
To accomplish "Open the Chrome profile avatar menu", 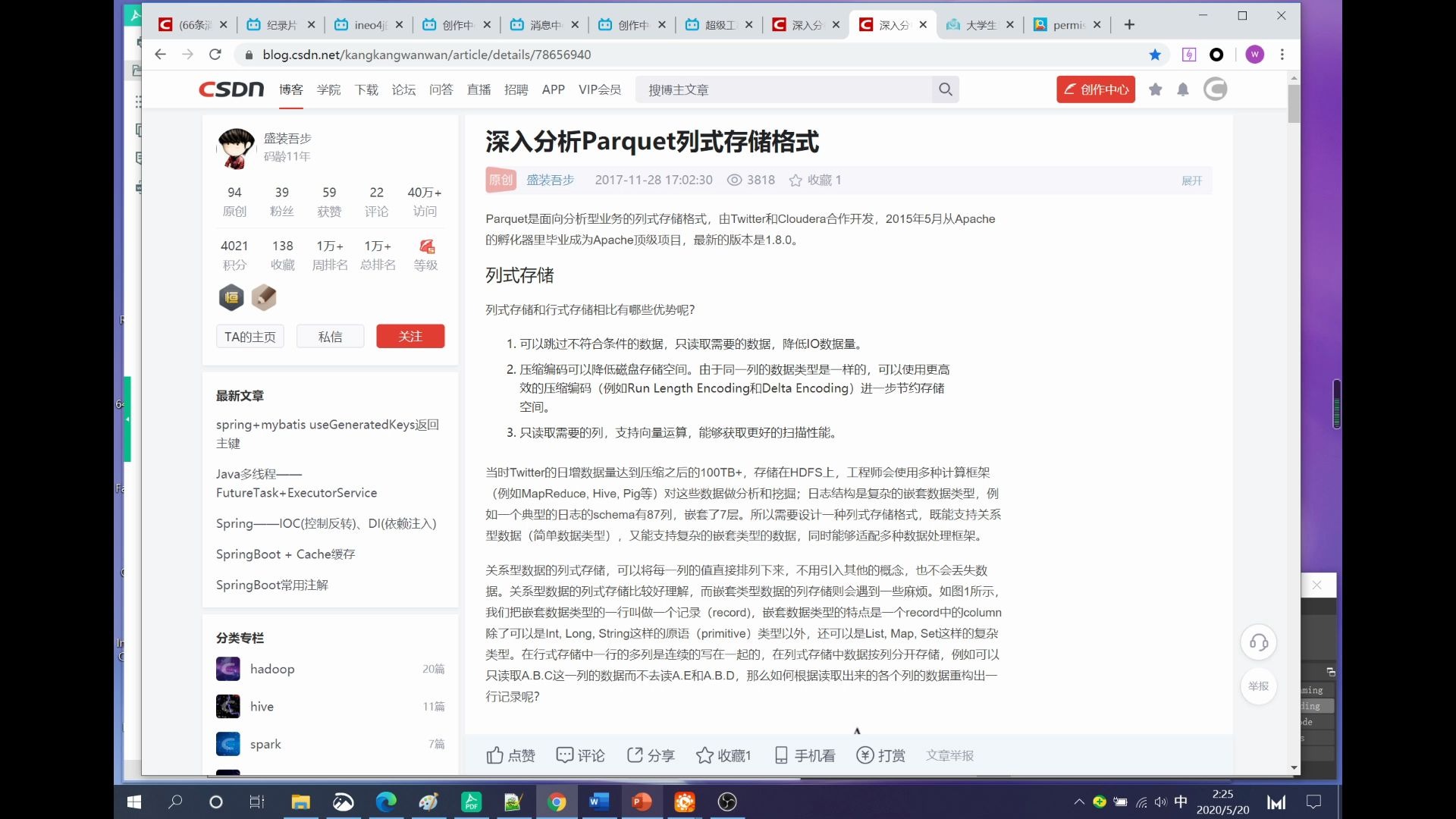I will tap(1255, 55).
